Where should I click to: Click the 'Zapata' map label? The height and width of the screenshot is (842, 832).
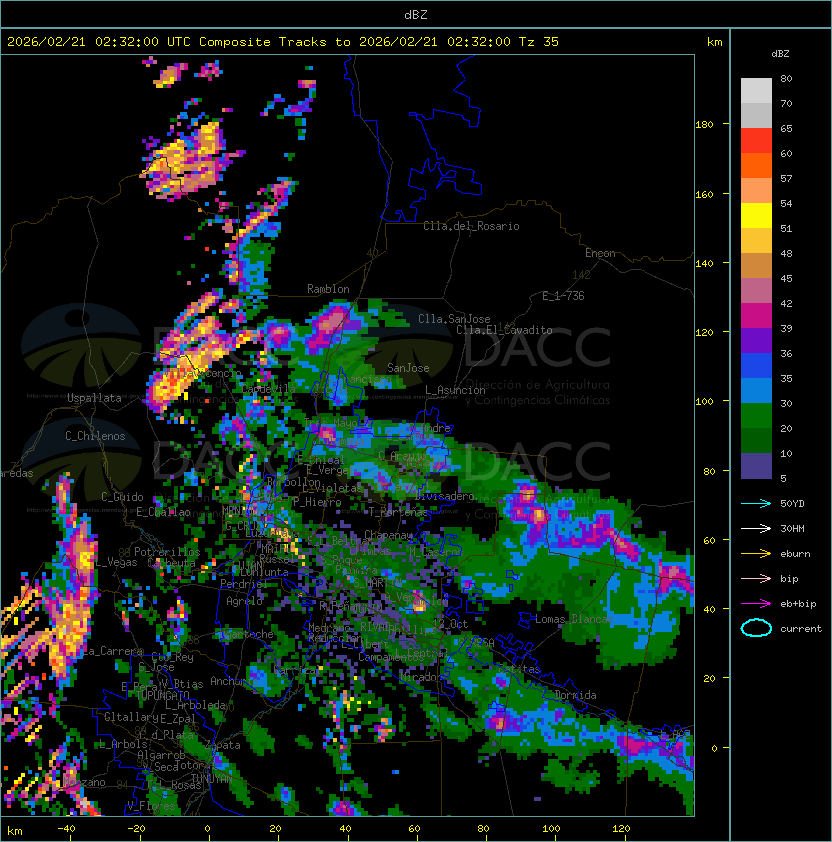(222, 745)
